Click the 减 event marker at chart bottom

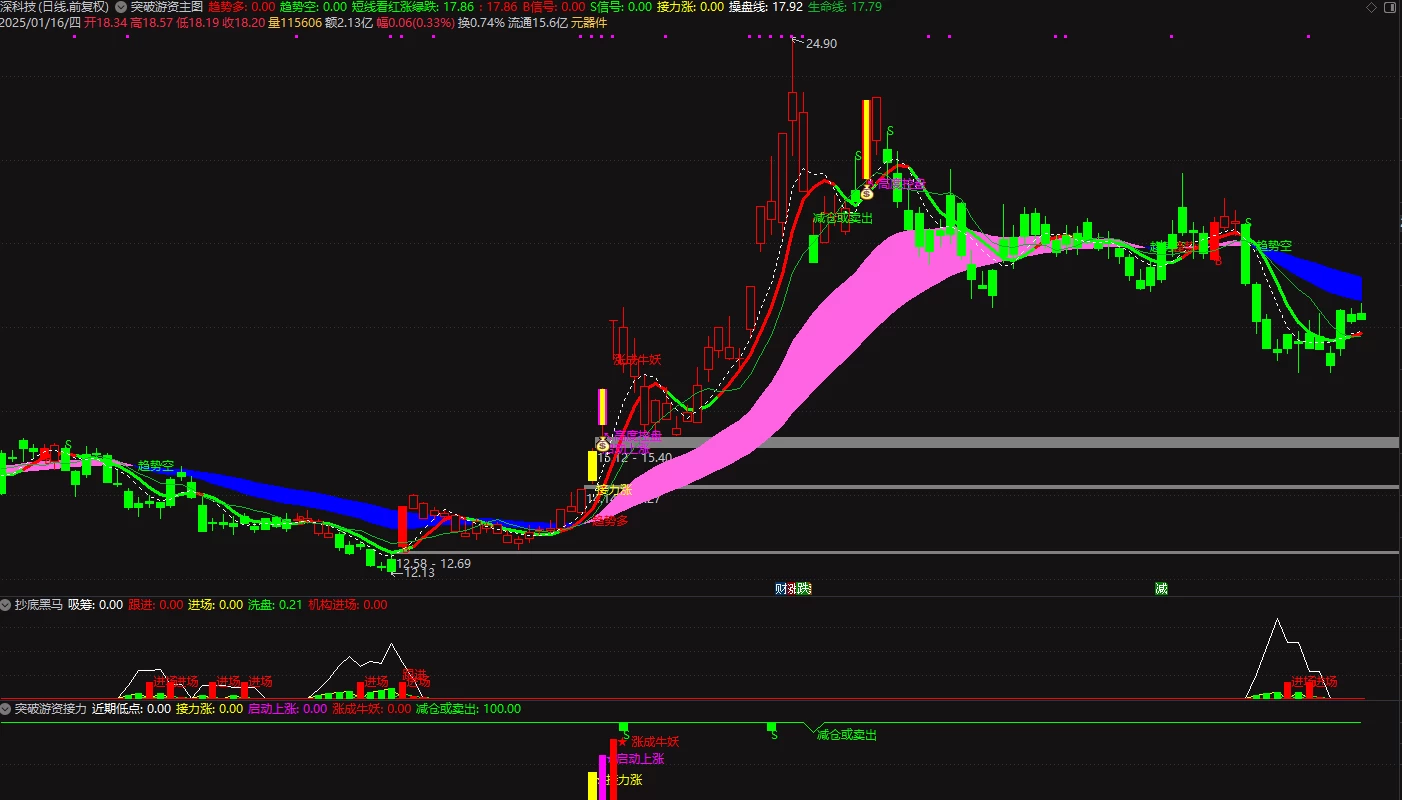[x=1161, y=589]
